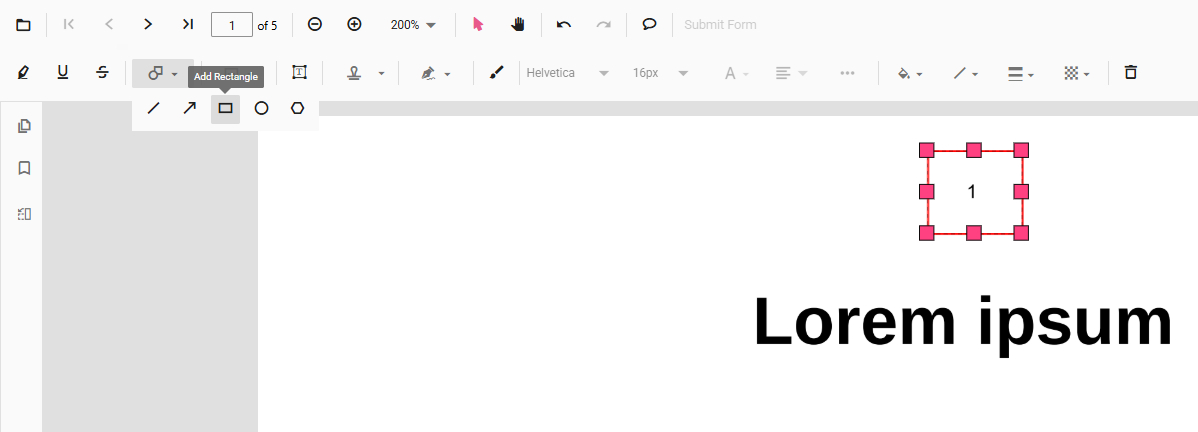Click the top-left handle of the rectangle
This screenshot has width=1198, height=432.
[926, 150]
